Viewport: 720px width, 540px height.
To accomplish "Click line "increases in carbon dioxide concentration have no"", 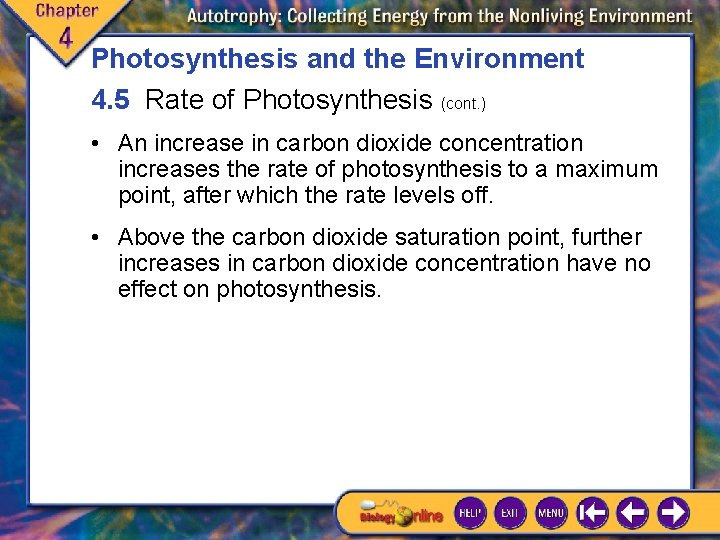I will [x=384, y=263].
